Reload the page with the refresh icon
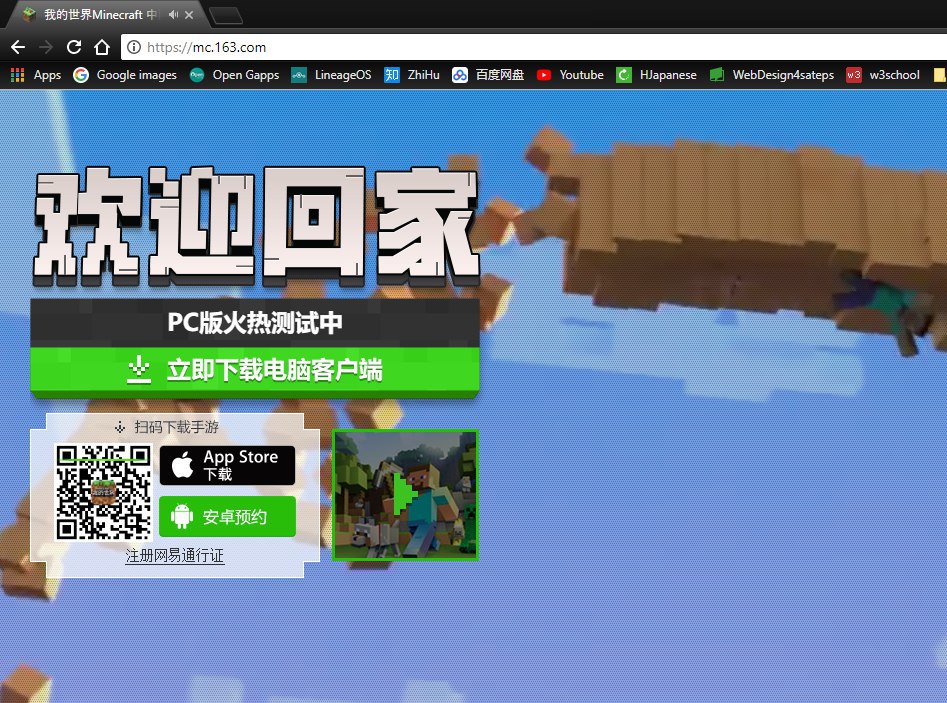This screenshot has height=703, width=947. [x=73, y=47]
